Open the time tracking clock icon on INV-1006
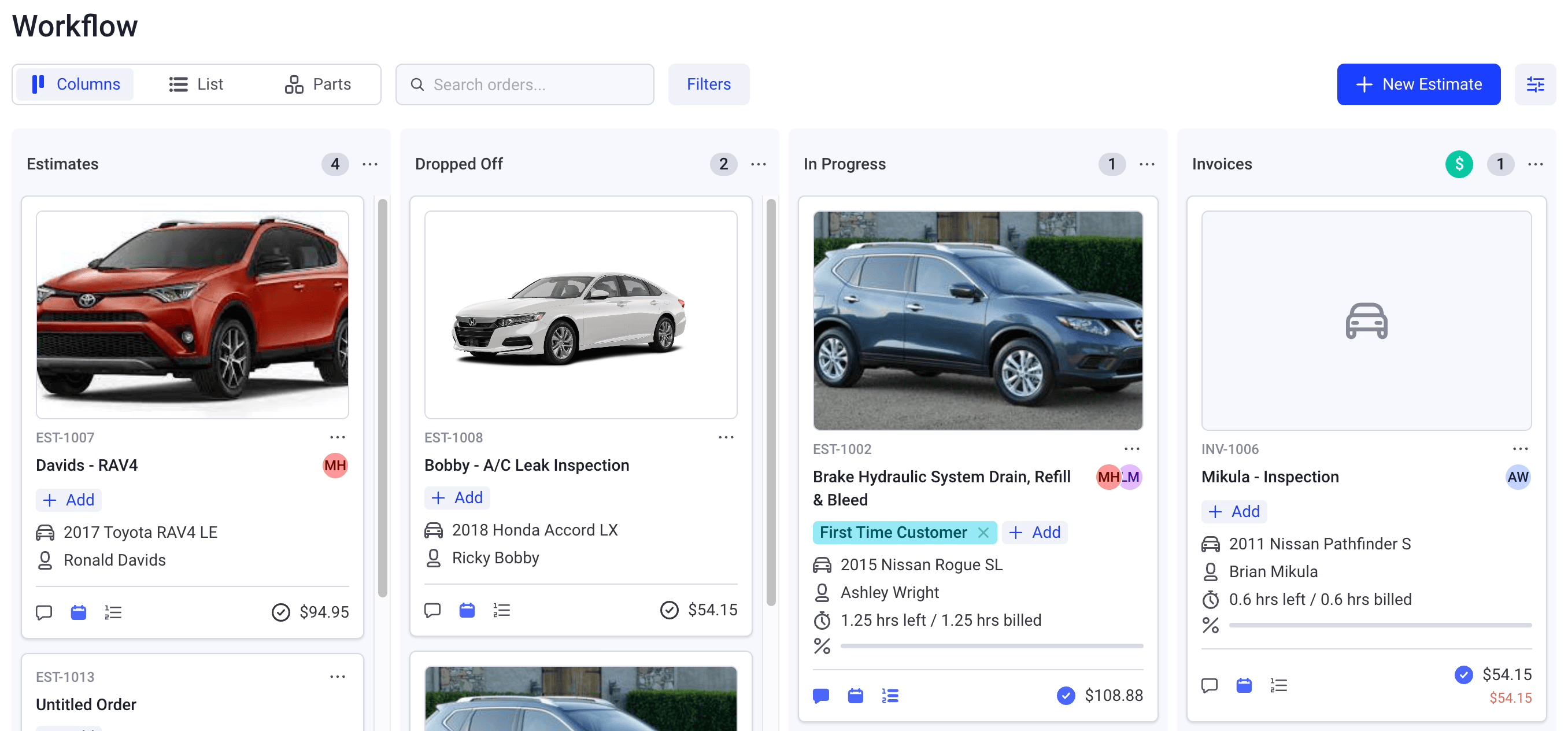 click(x=1211, y=599)
